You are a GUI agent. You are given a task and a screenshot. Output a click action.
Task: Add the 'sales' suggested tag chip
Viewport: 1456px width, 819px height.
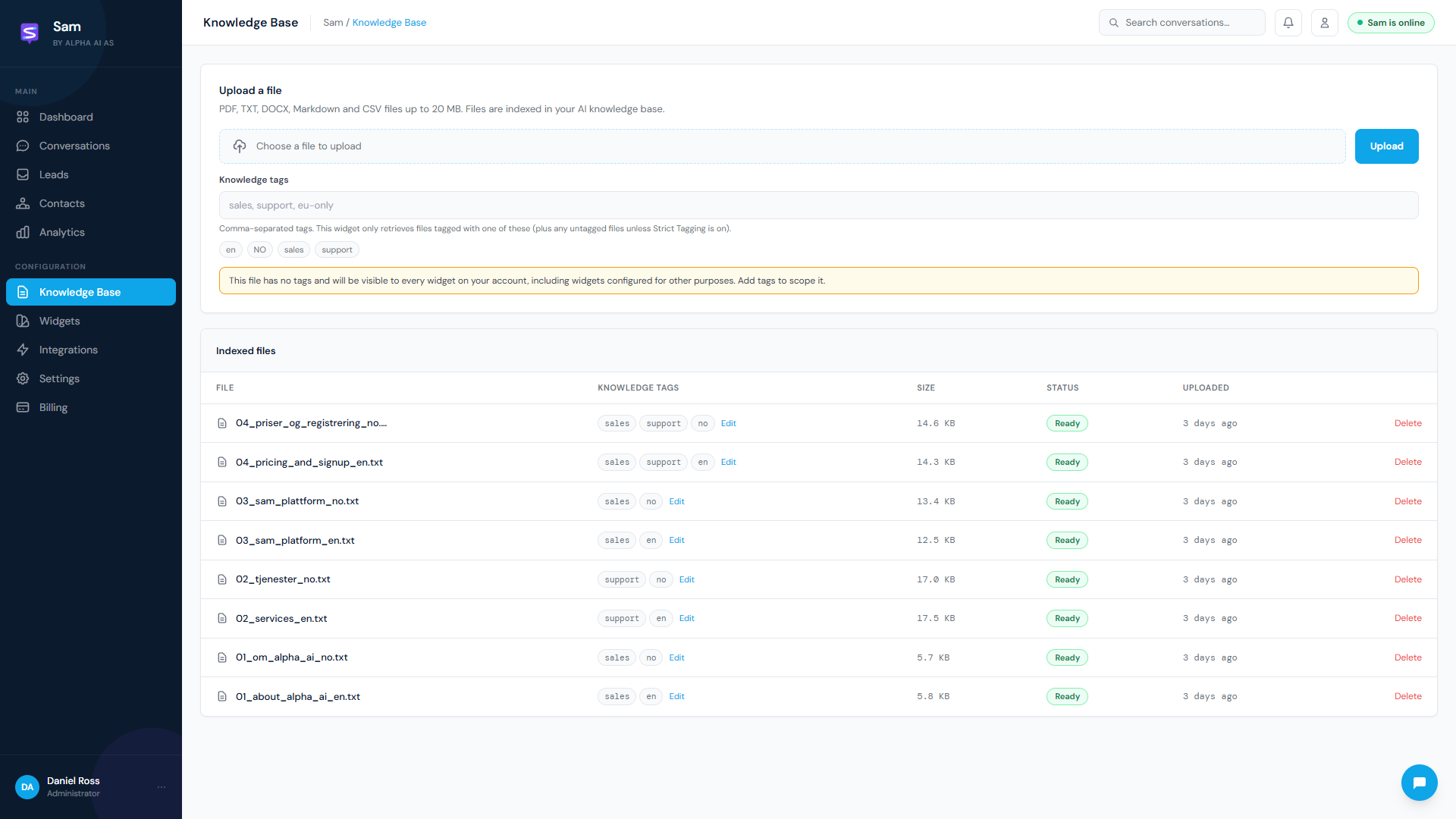[x=293, y=250]
